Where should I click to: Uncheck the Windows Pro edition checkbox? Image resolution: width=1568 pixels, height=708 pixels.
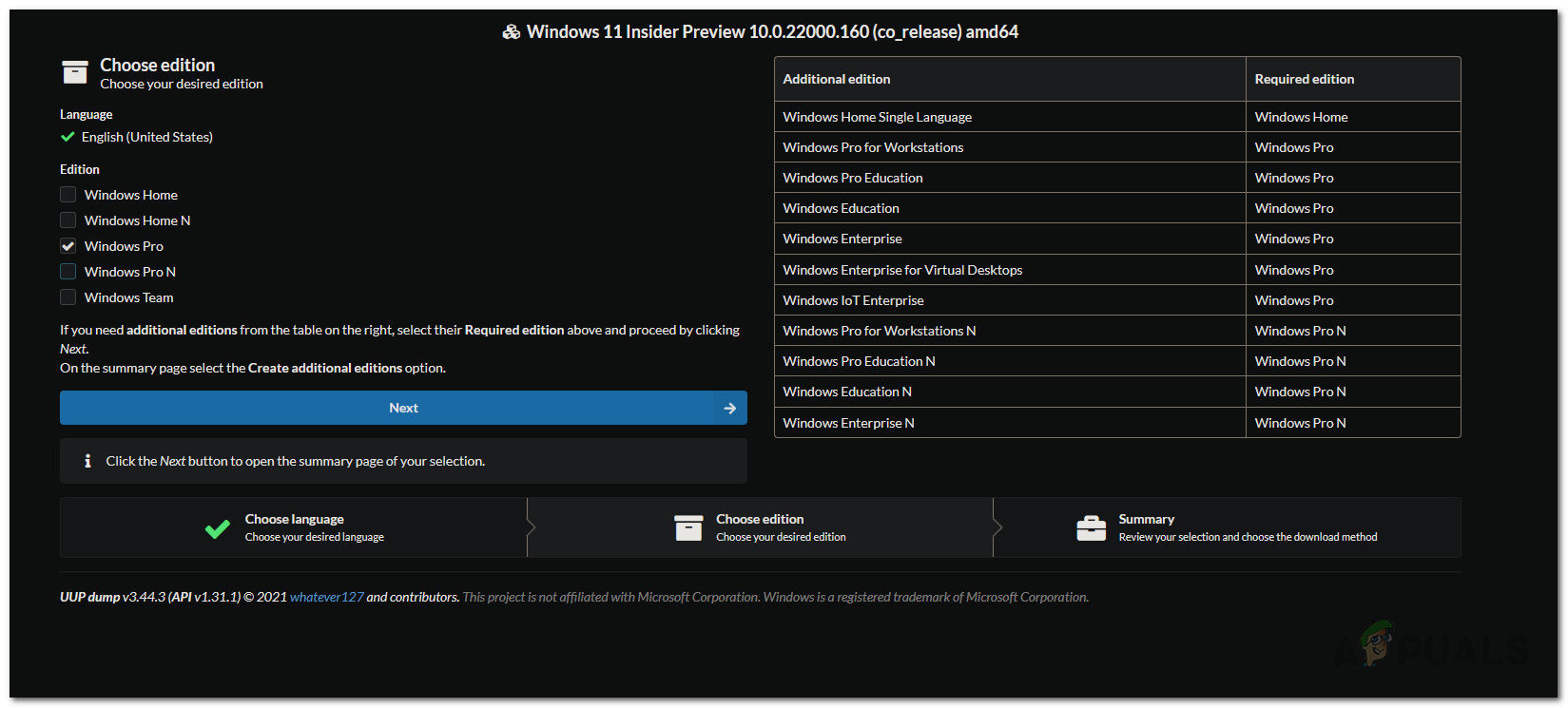[68, 246]
